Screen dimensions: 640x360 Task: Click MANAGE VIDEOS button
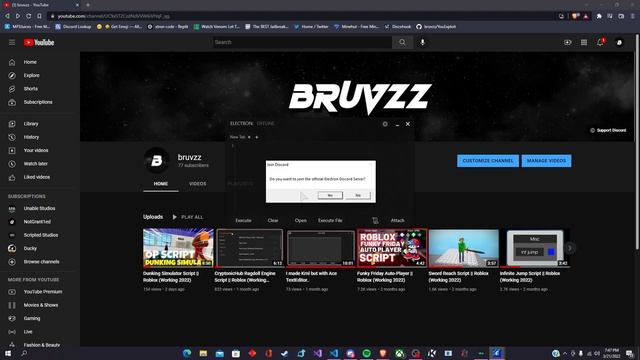(x=546, y=161)
